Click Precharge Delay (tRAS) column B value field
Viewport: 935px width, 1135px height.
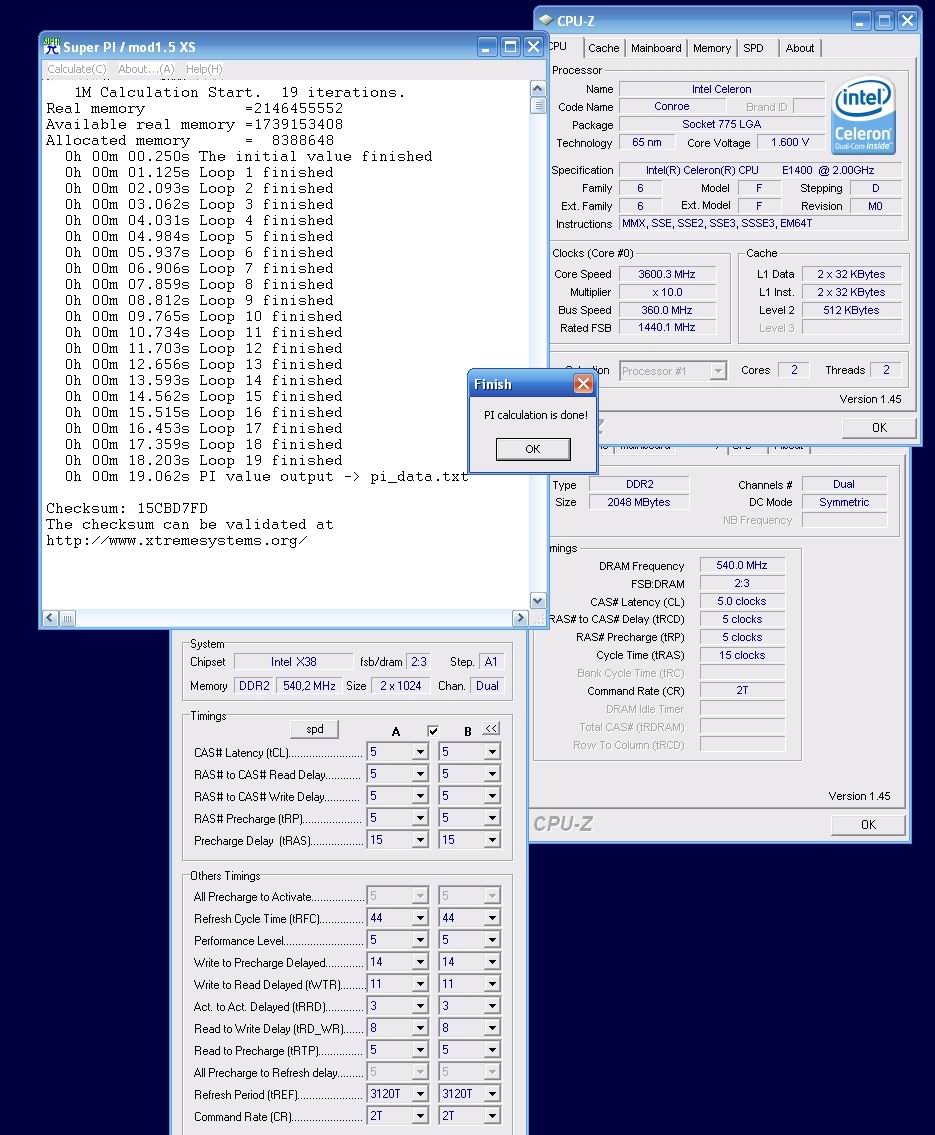(x=462, y=840)
